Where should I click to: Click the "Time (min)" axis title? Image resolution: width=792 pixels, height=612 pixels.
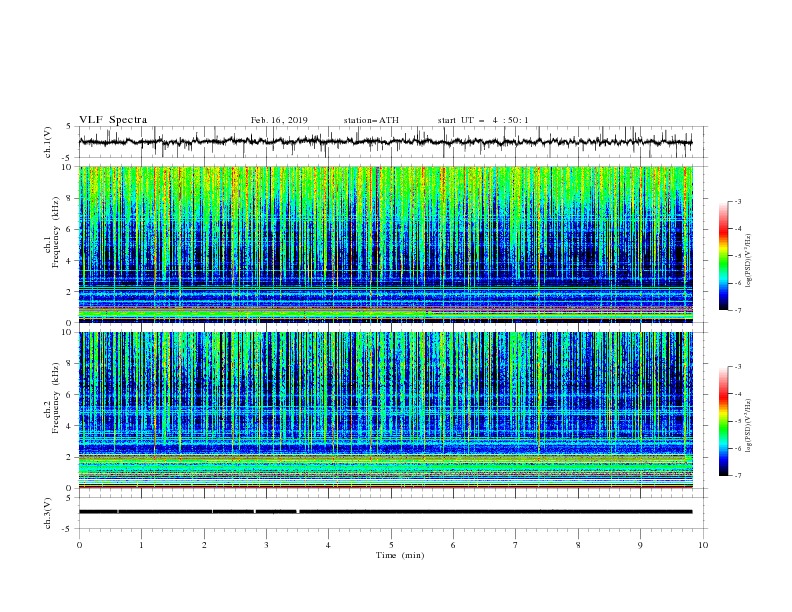pyautogui.click(x=400, y=555)
